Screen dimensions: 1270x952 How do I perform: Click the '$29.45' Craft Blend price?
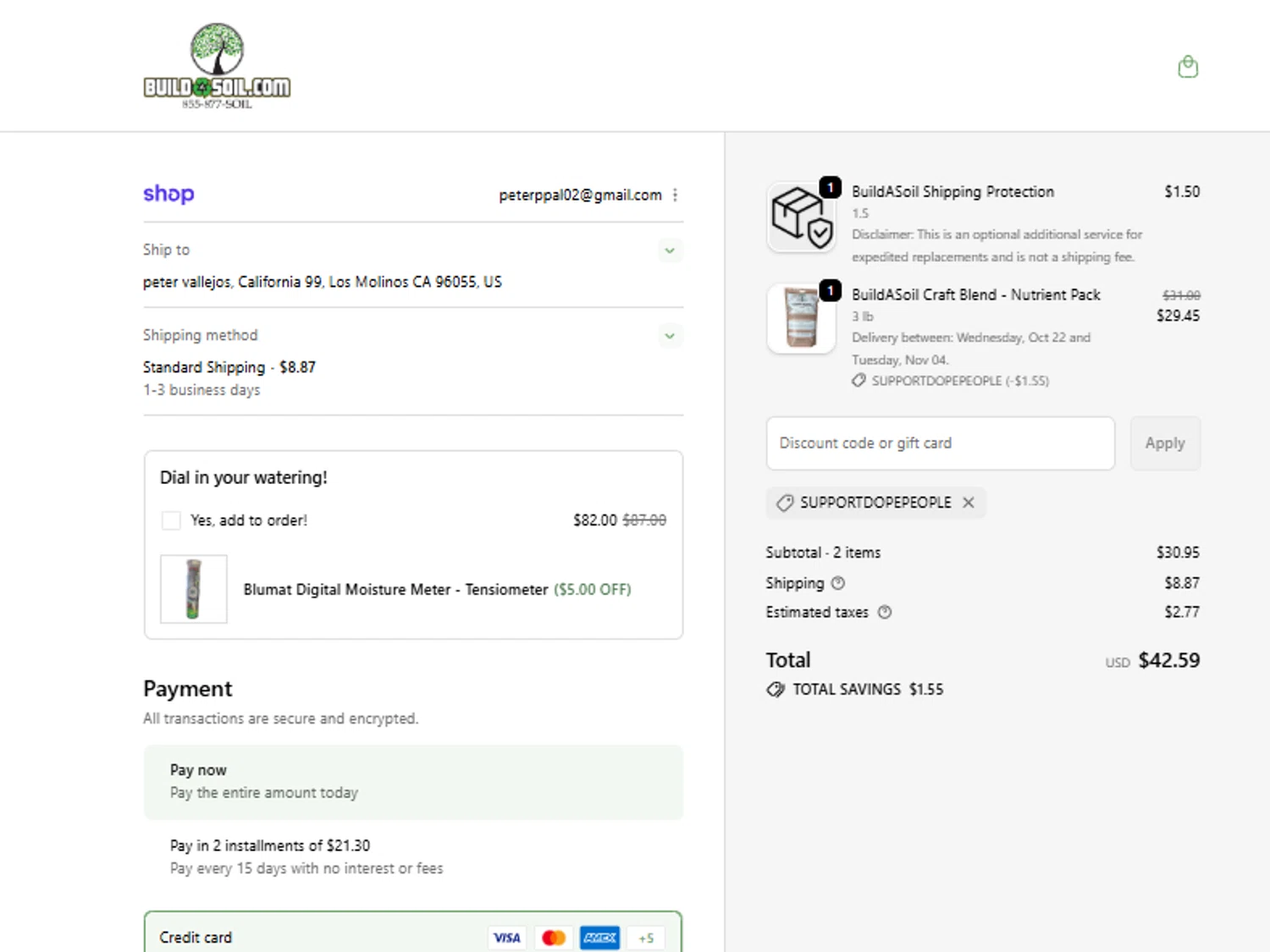[1178, 316]
